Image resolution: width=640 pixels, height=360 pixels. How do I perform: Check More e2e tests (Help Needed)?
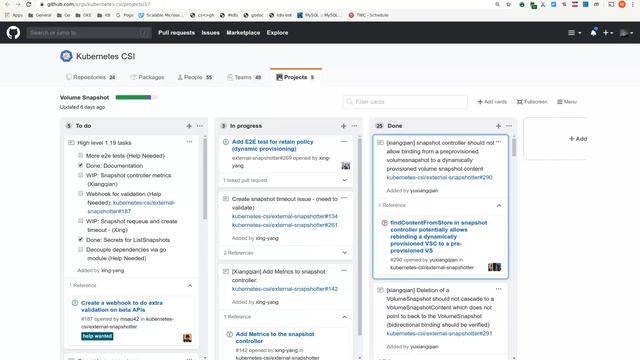pos(80,156)
